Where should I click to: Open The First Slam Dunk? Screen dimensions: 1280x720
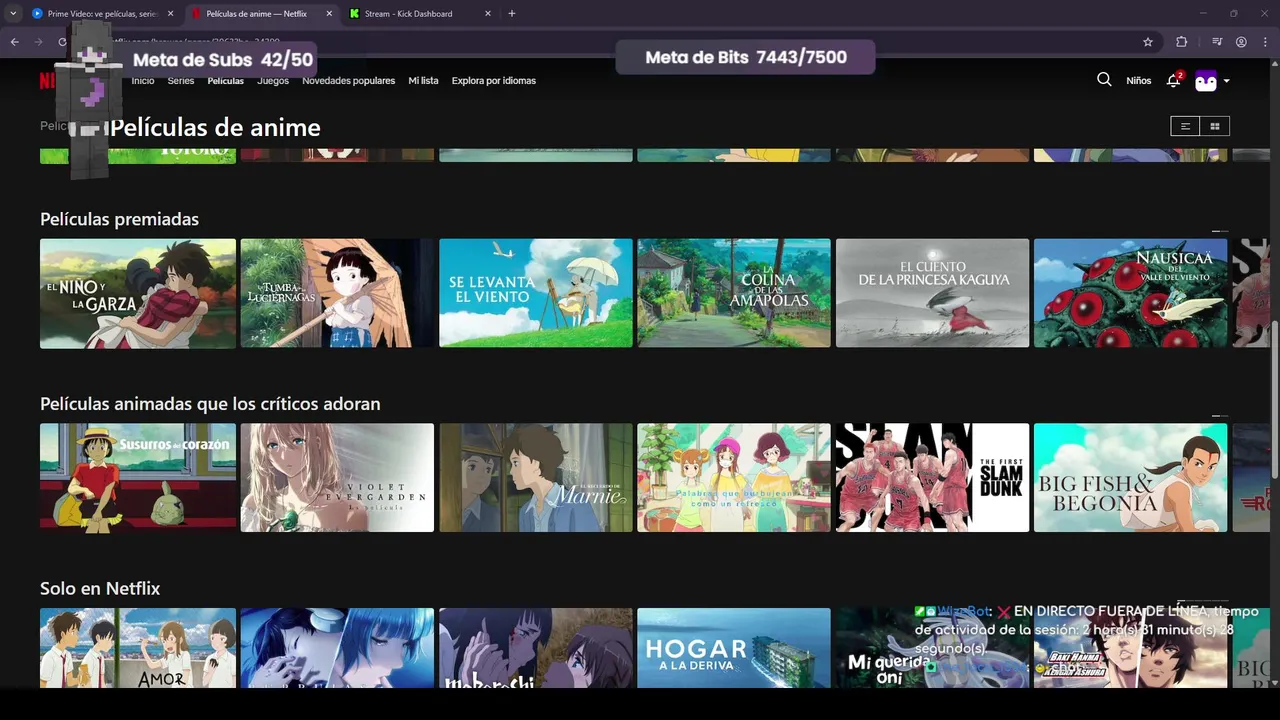pyautogui.click(x=932, y=478)
